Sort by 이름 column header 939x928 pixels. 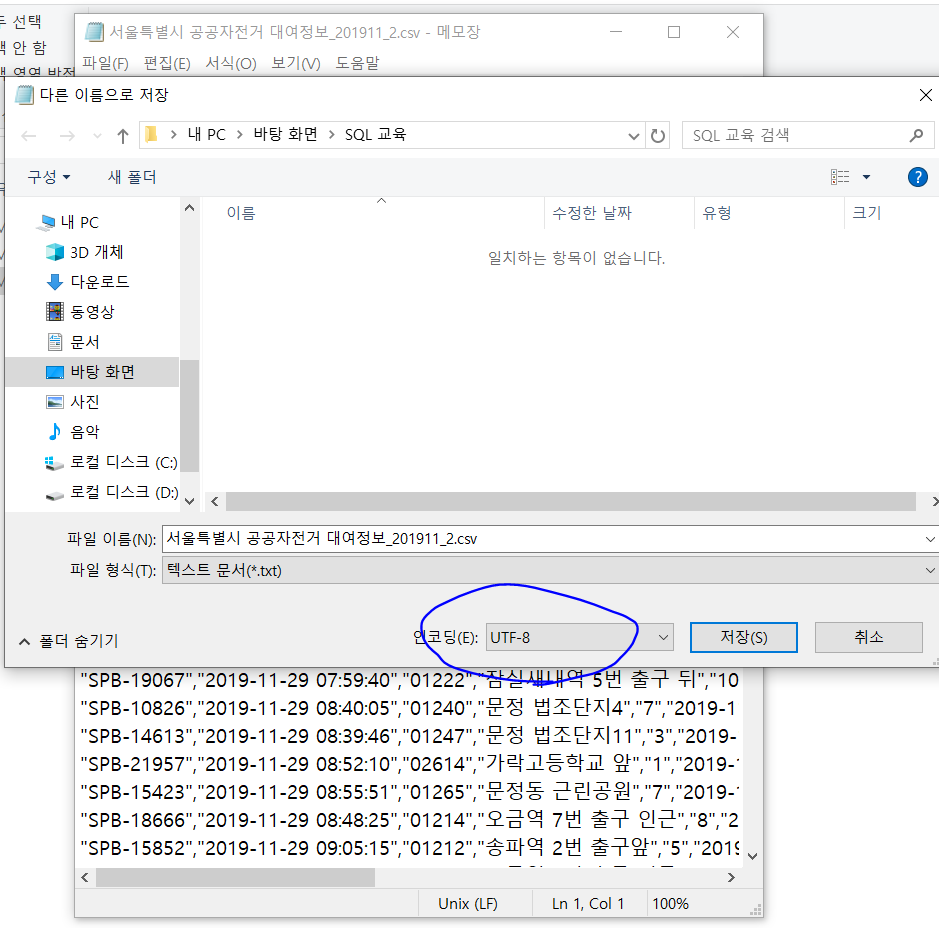pyautogui.click(x=241, y=213)
